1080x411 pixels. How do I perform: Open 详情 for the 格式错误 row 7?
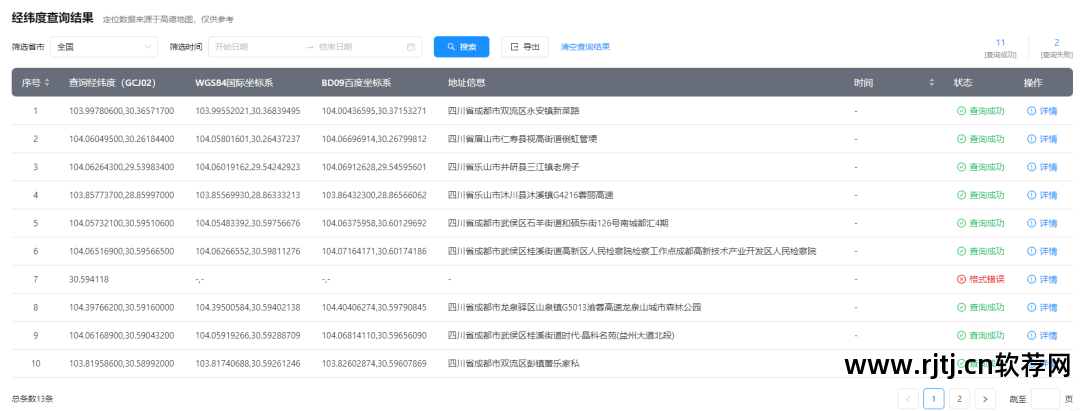click(1042, 279)
